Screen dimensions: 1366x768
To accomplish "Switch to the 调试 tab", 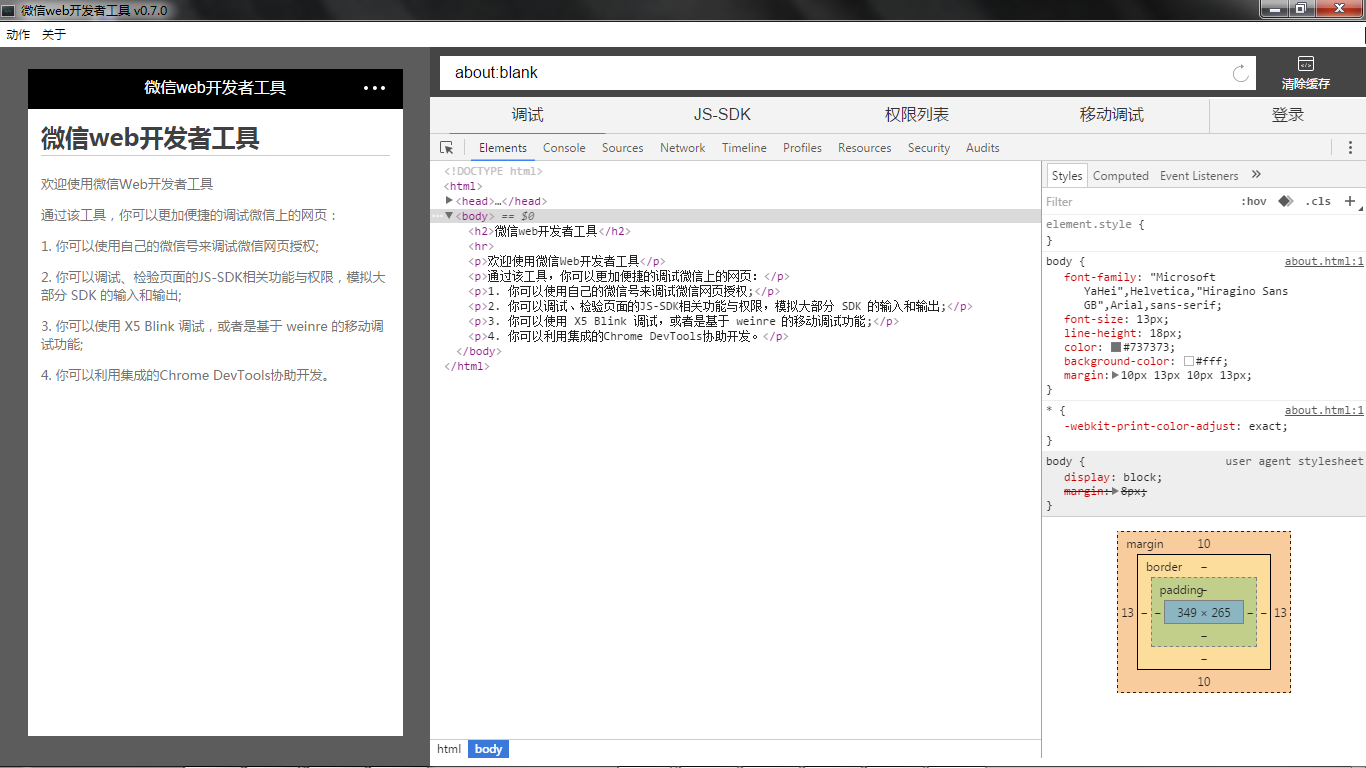I will (x=528, y=115).
